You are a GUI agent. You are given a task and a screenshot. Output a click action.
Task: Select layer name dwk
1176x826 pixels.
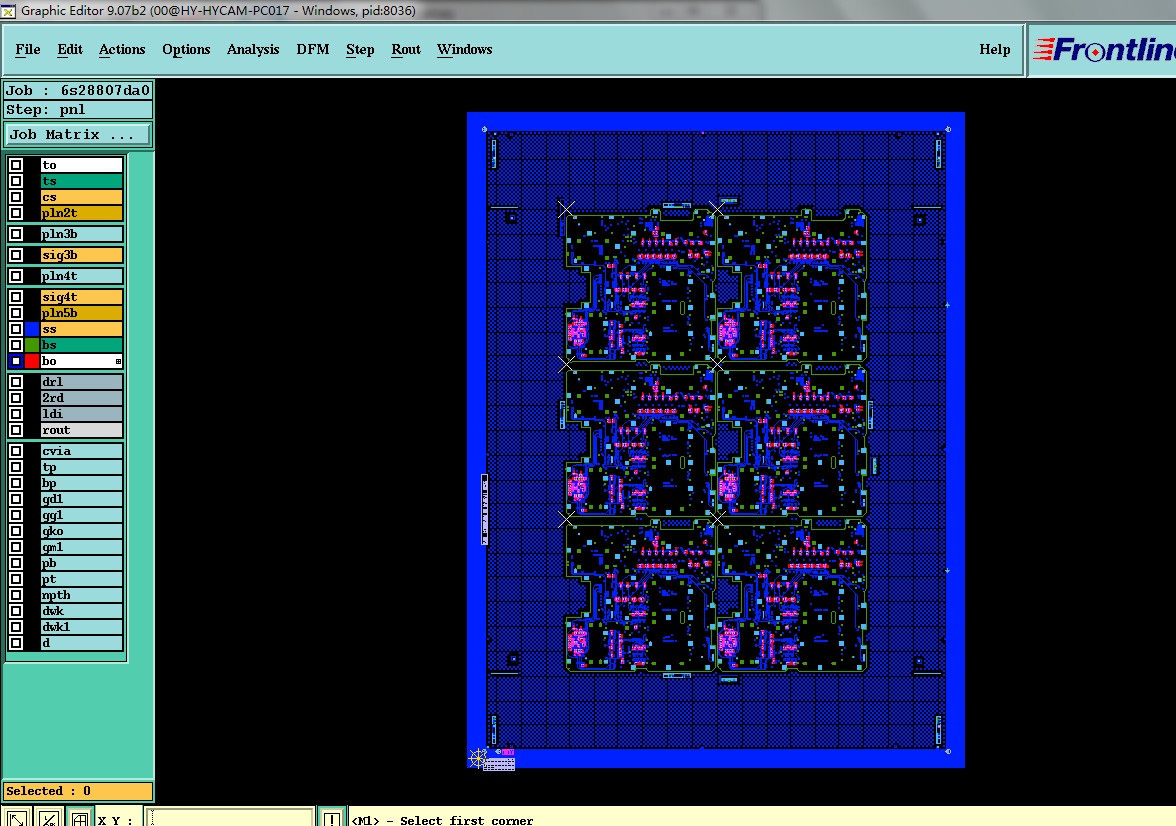coord(82,611)
